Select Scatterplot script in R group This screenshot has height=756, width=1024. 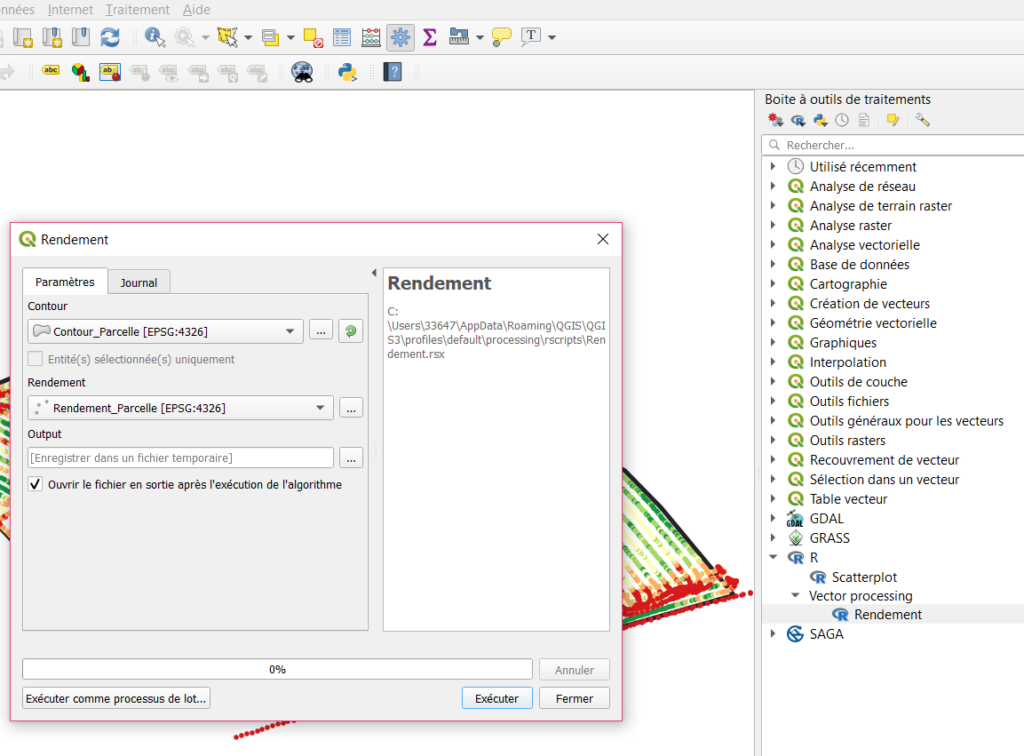[864, 577]
